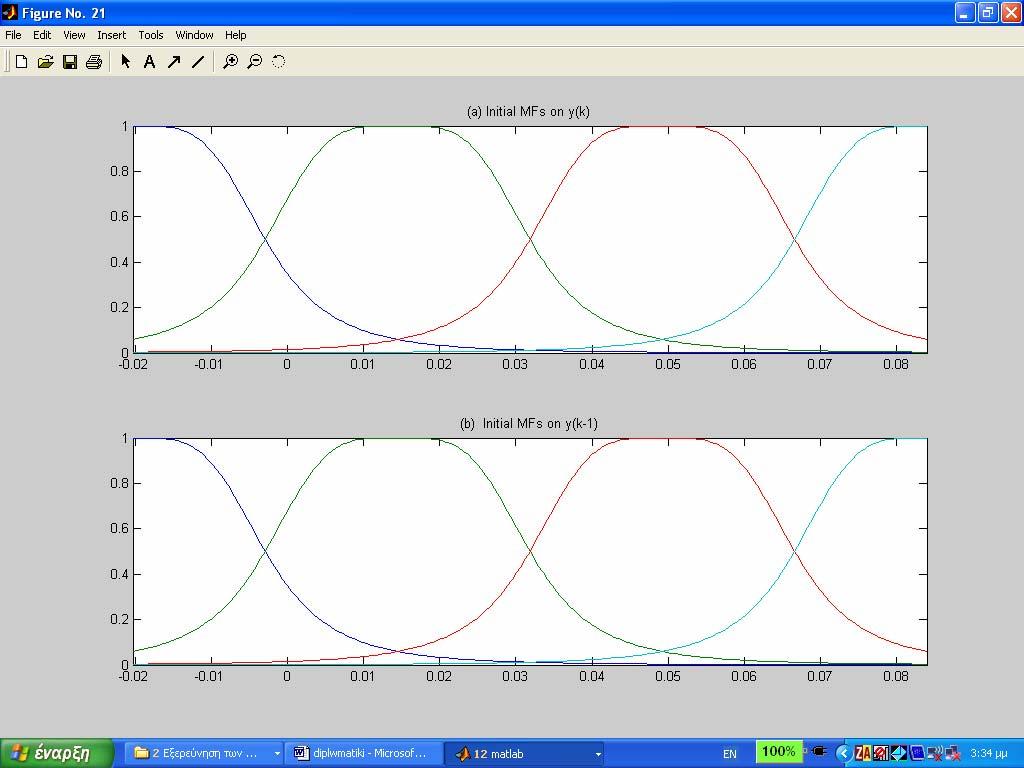Click y-axis label 0.6 on the bottom plot
The width and height of the screenshot is (1024, 768).
[x=119, y=528]
